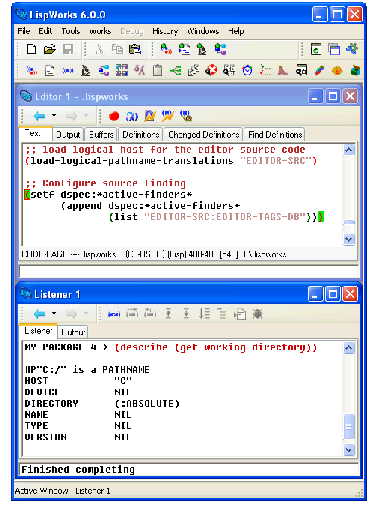Click the Paste clipboard icon in main toolbar

pos(135,50)
